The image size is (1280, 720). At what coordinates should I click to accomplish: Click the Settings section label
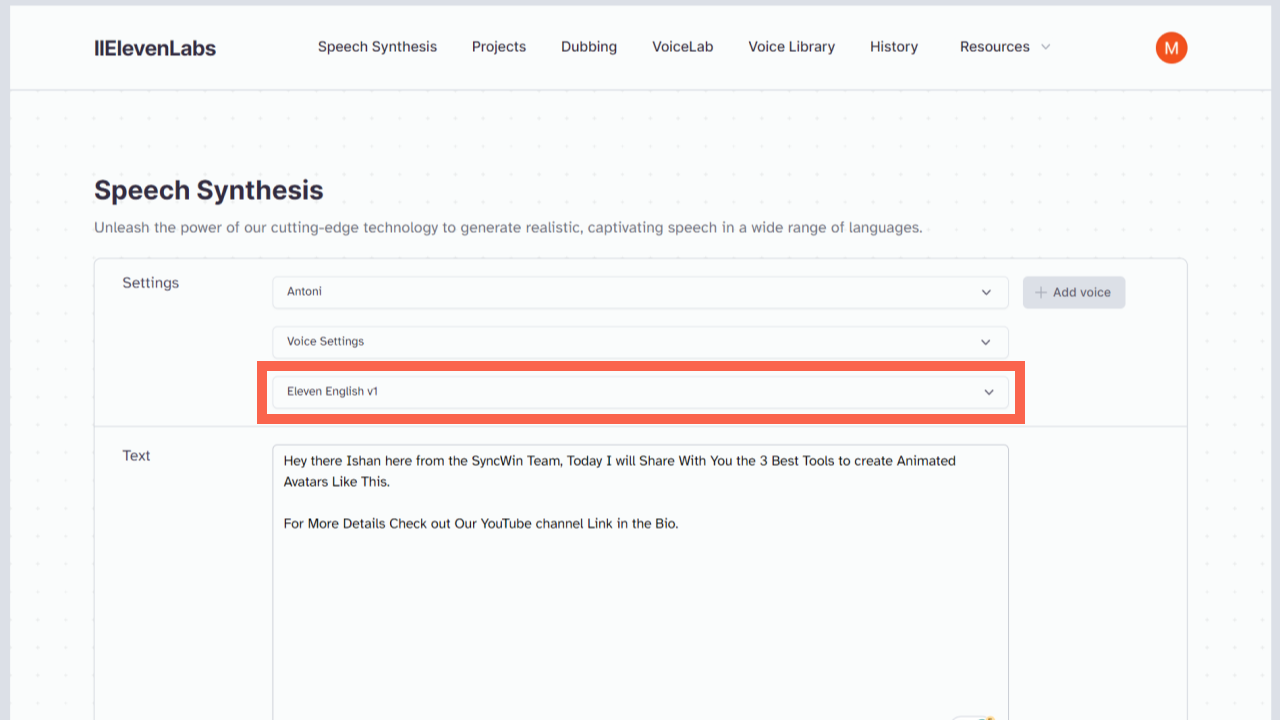click(151, 283)
